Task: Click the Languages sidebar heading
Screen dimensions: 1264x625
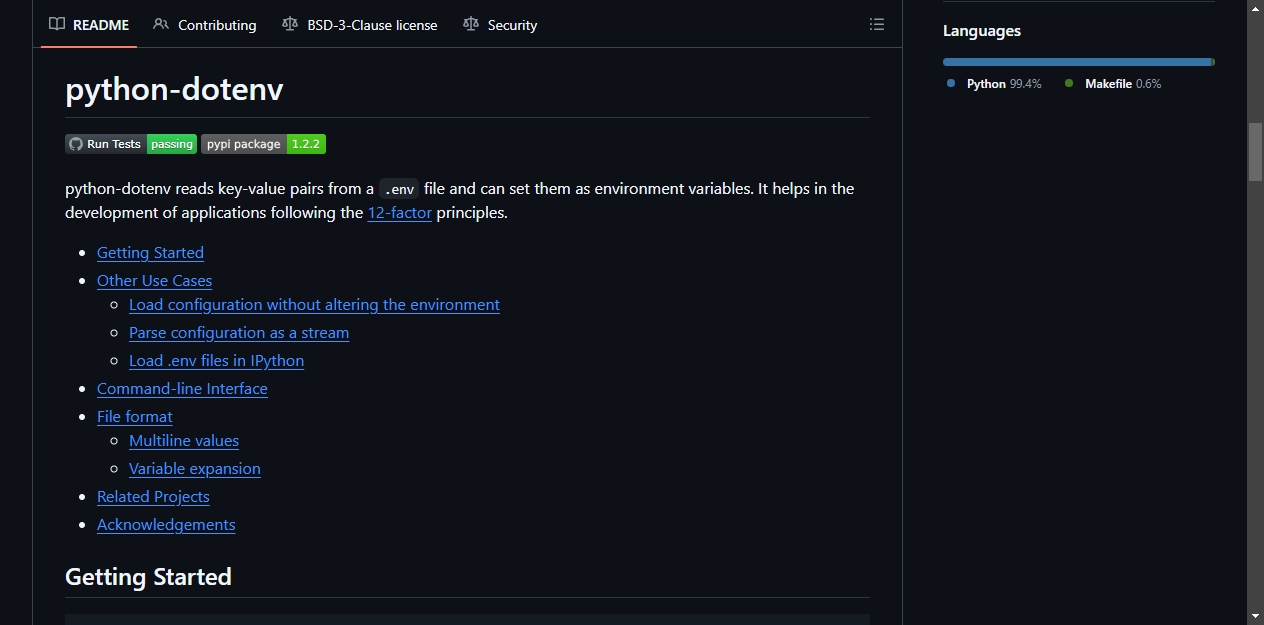Action: (x=982, y=31)
